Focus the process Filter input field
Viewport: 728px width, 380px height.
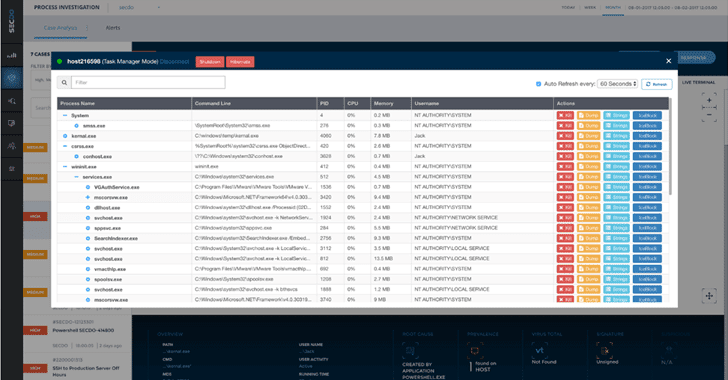click(x=148, y=83)
